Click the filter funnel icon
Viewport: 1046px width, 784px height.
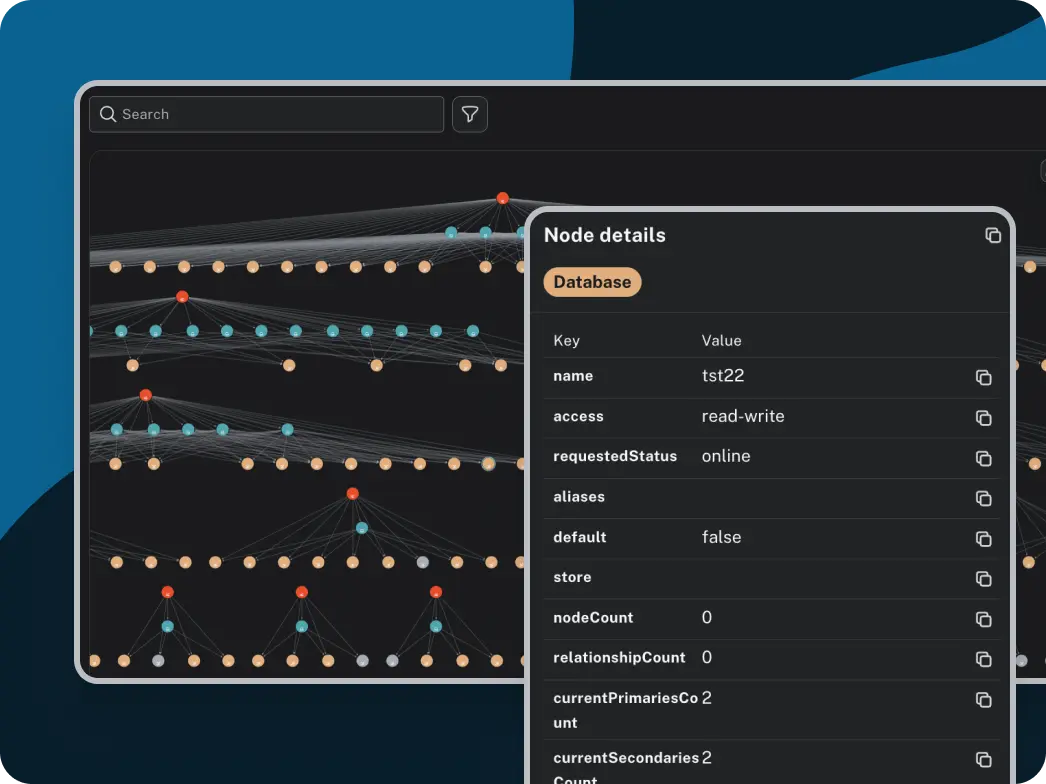[470, 115]
